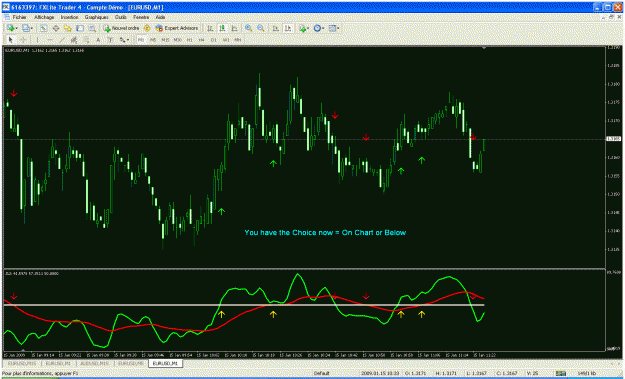Toggle chart auto scroll
This screenshot has width=625, height=379.
click(275, 28)
